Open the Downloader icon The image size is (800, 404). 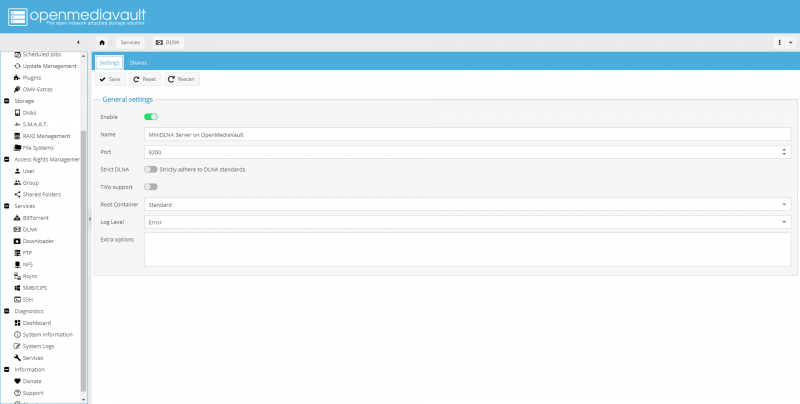coord(17,241)
